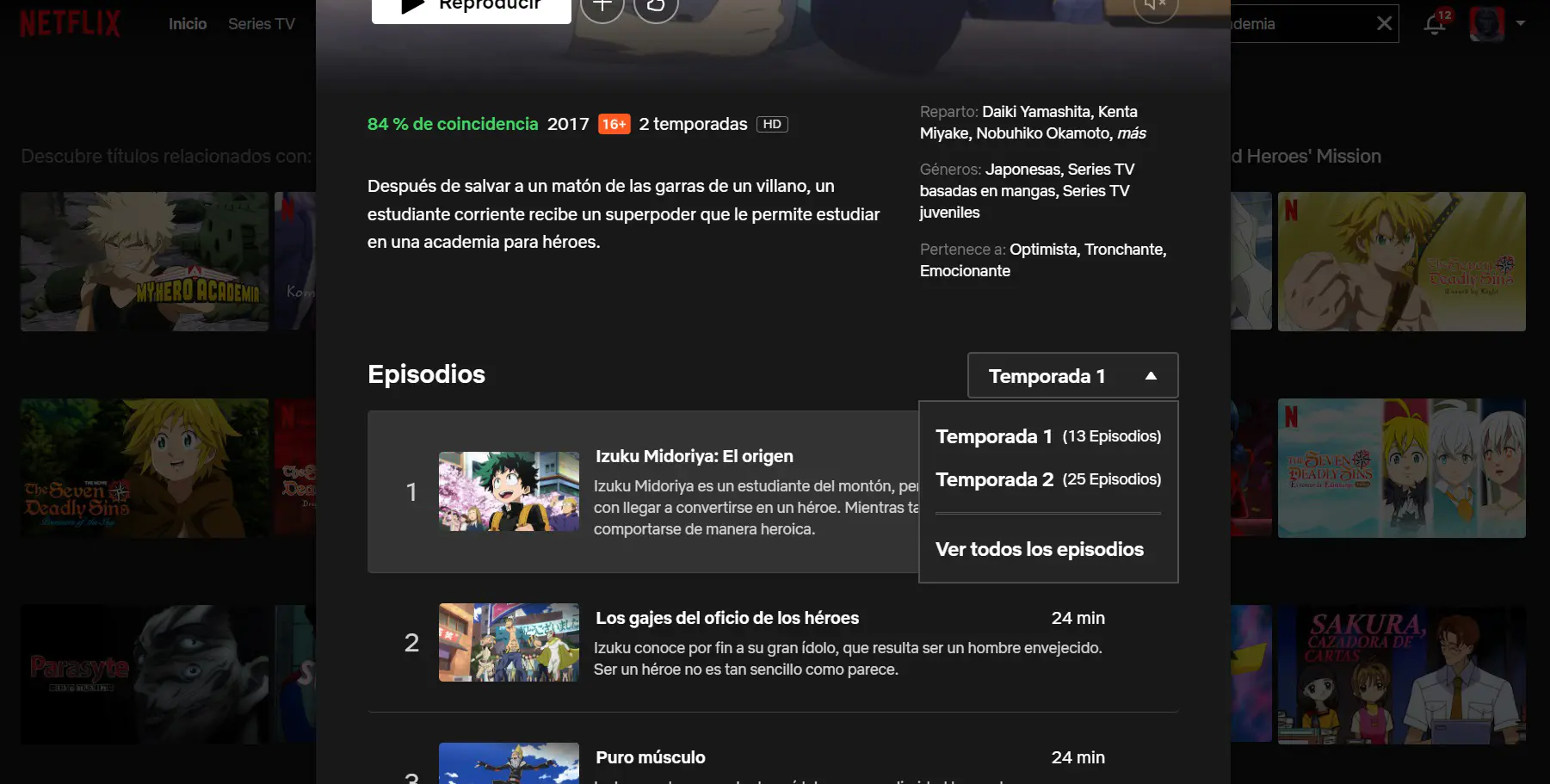The height and width of the screenshot is (784, 1550).
Task: Choose Ver todos los episodios
Action: tap(1040, 549)
